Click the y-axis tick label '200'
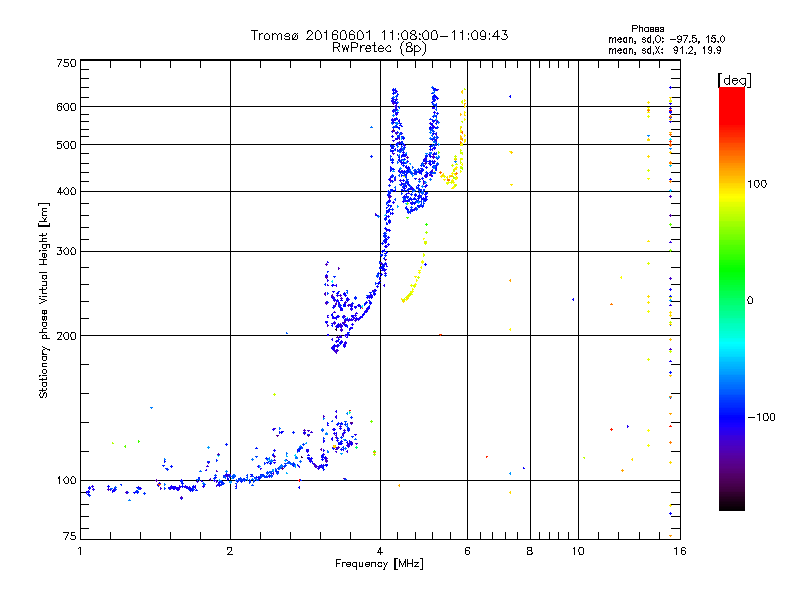Image resolution: width=800 pixels, height=600 pixels. tap(66, 336)
